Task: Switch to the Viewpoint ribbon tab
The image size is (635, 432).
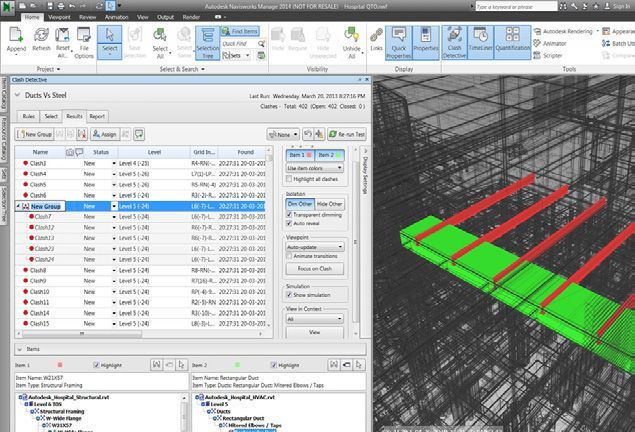Action: coord(59,17)
